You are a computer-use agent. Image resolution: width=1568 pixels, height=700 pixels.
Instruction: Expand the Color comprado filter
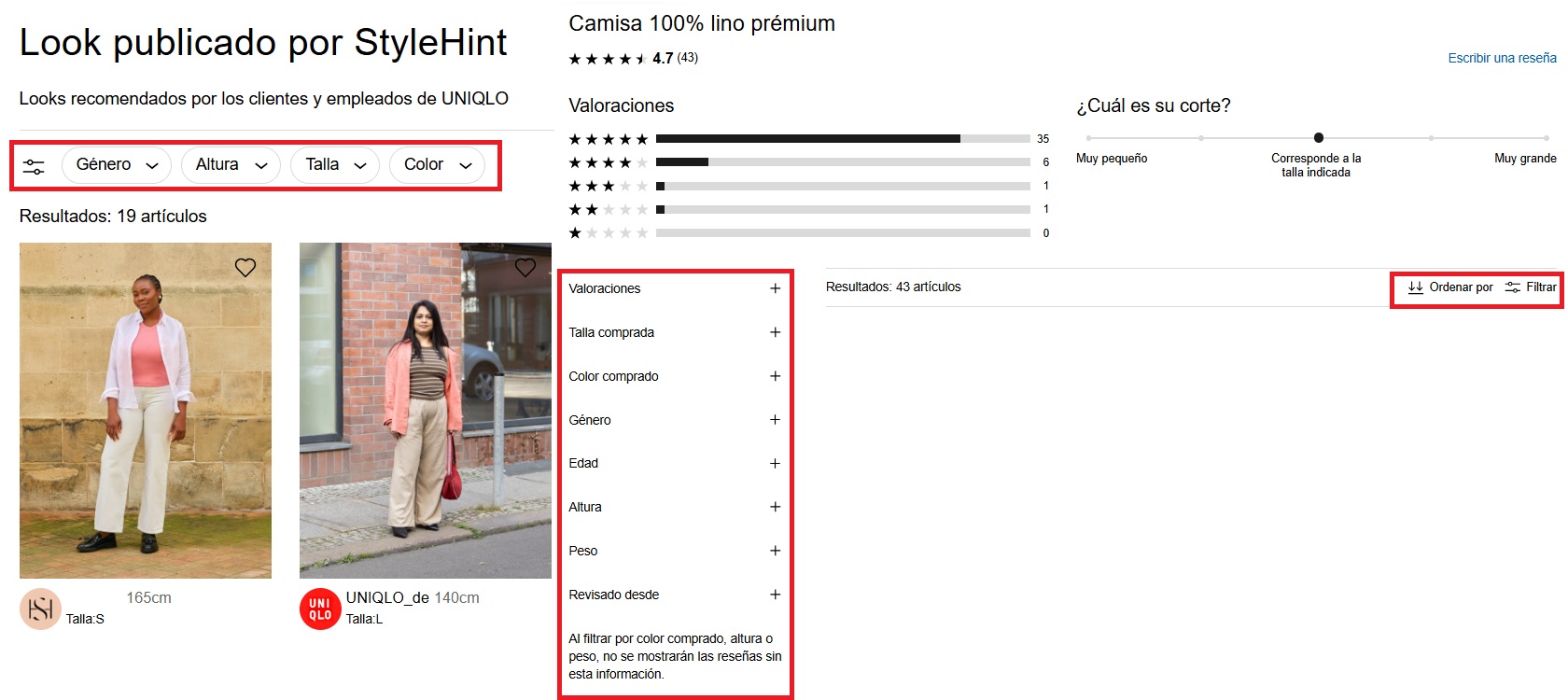[x=675, y=376]
